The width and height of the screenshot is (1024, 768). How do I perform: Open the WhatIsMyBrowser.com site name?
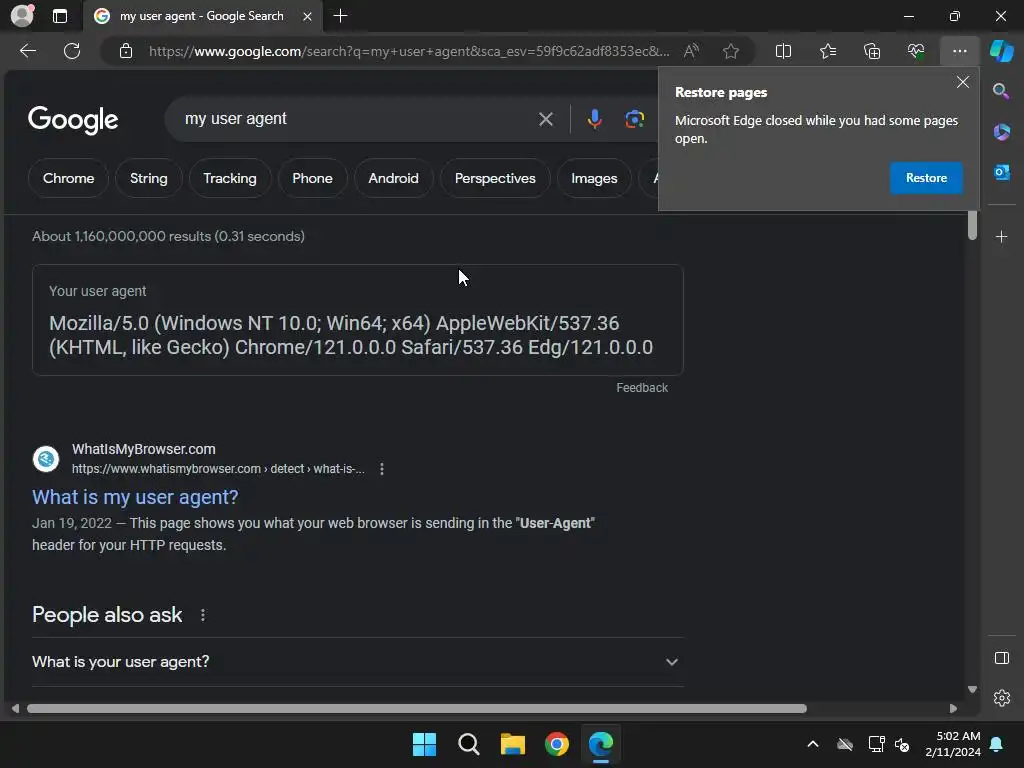(x=144, y=449)
